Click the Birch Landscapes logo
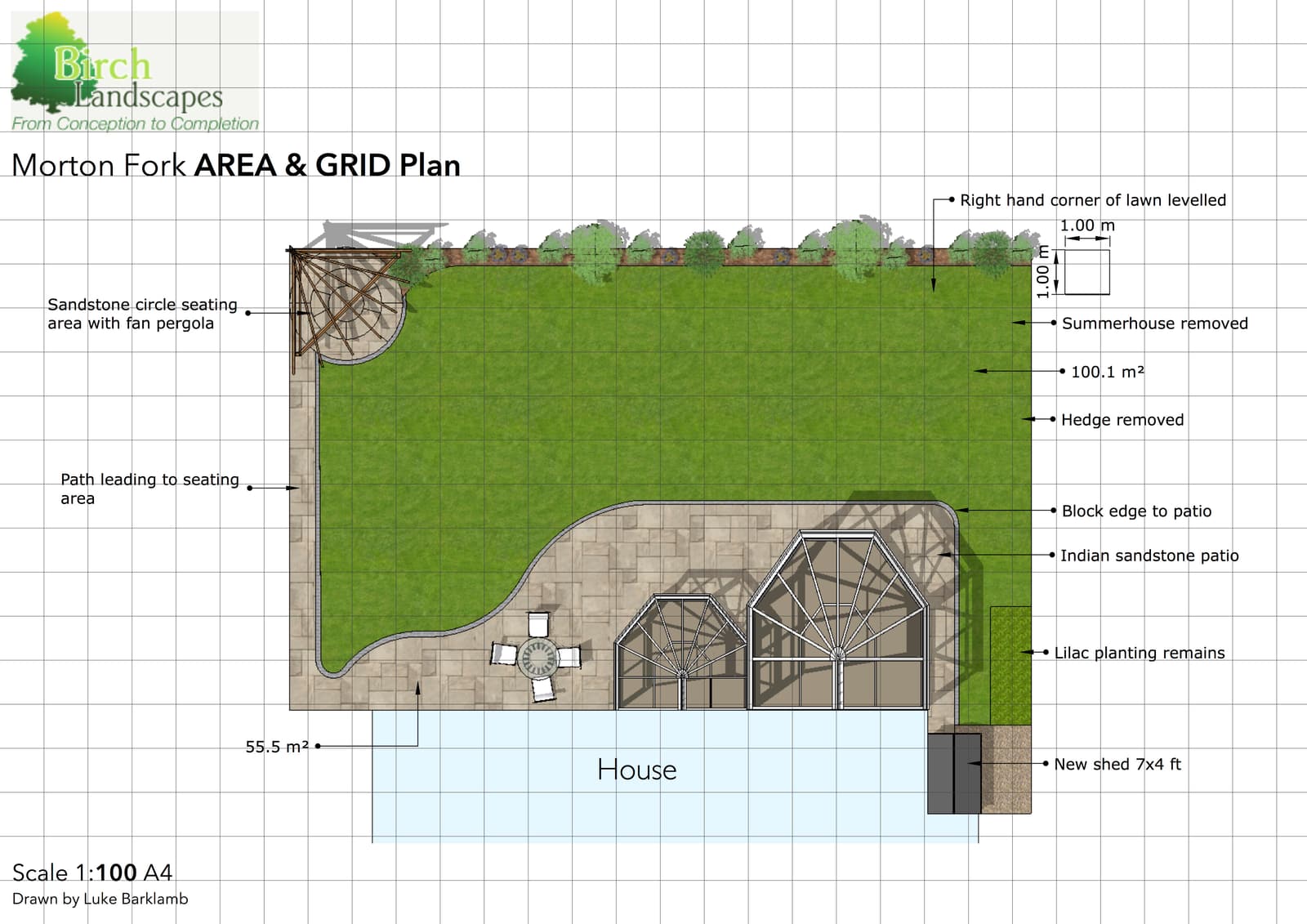Image resolution: width=1307 pixels, height=924 pixels. coord(135,72)
